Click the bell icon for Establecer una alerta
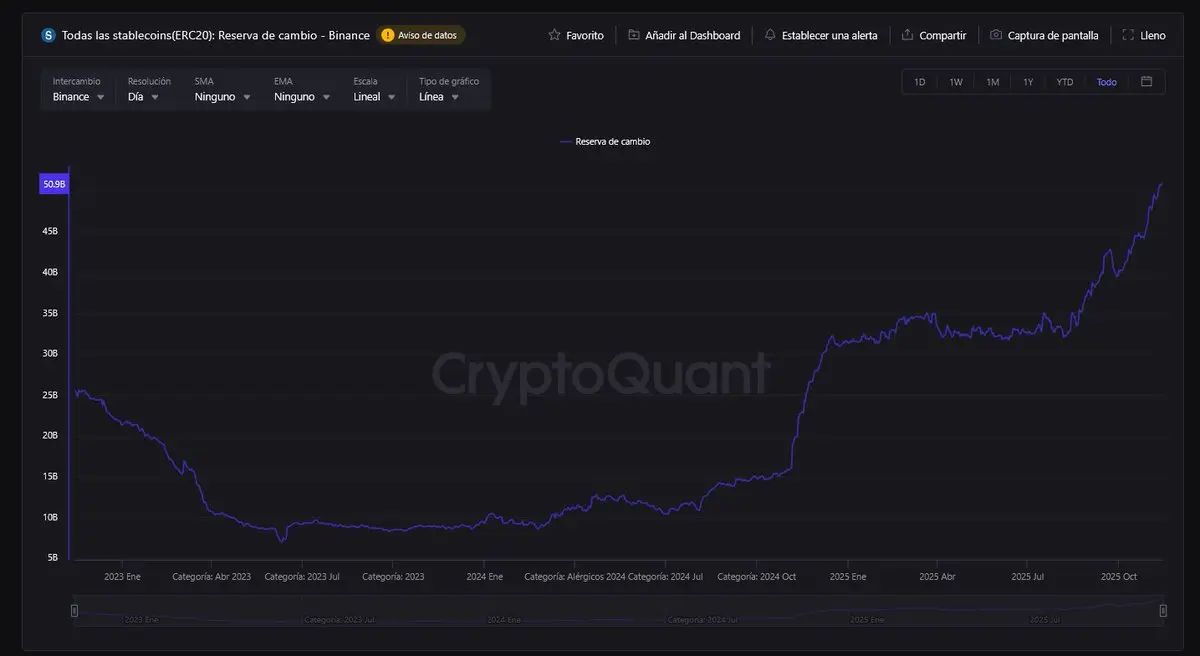This screenshot has height=656, width=1200. pyautogui.click(x=770, y=35)
